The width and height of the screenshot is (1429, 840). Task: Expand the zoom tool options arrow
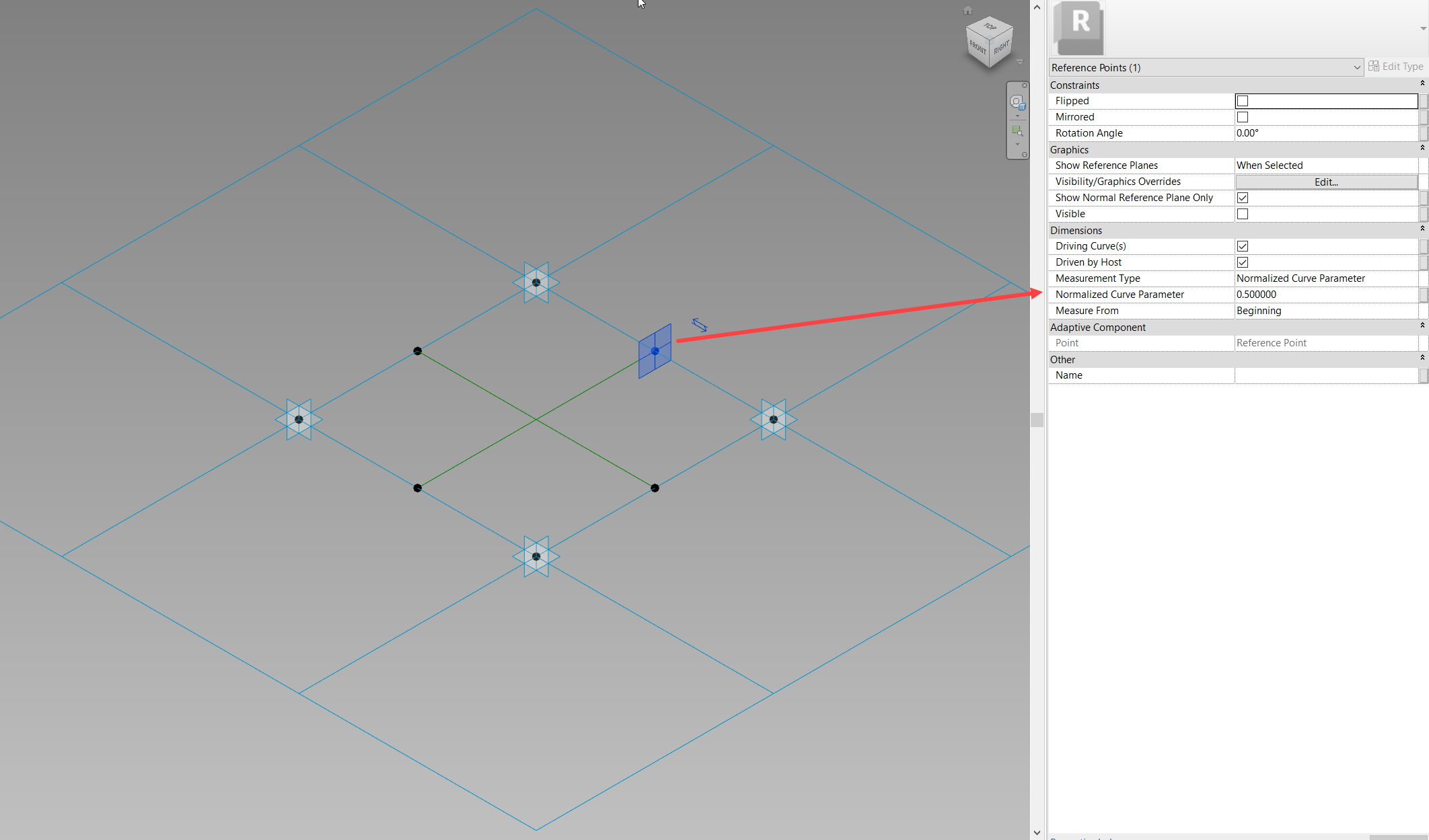click(1017, 144)
